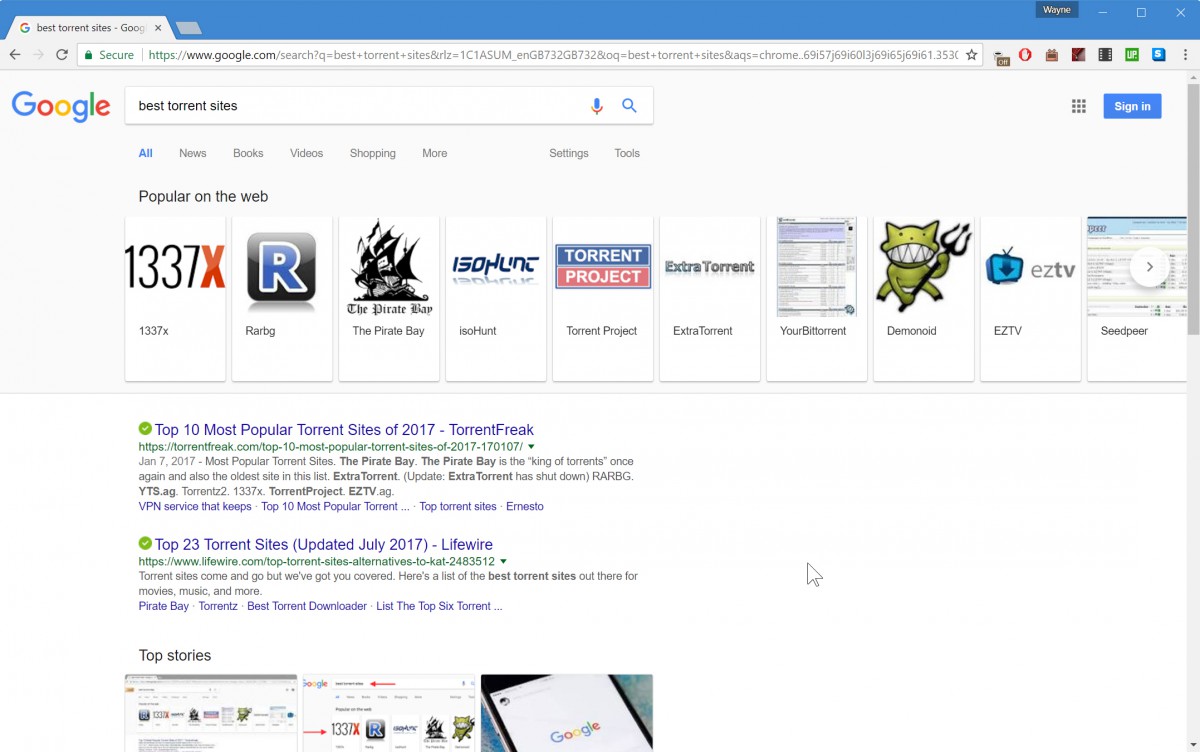Open the Pirate Bay link under the Lifewire result

point(163,606)
